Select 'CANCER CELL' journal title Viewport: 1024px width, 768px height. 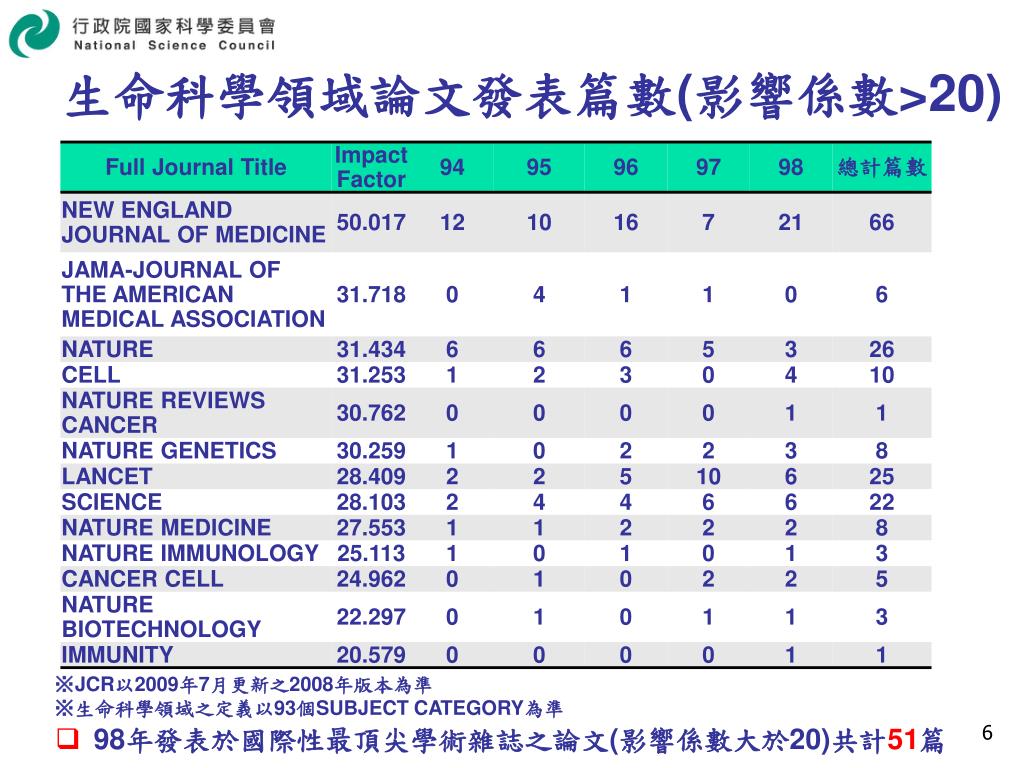point(142,579)
